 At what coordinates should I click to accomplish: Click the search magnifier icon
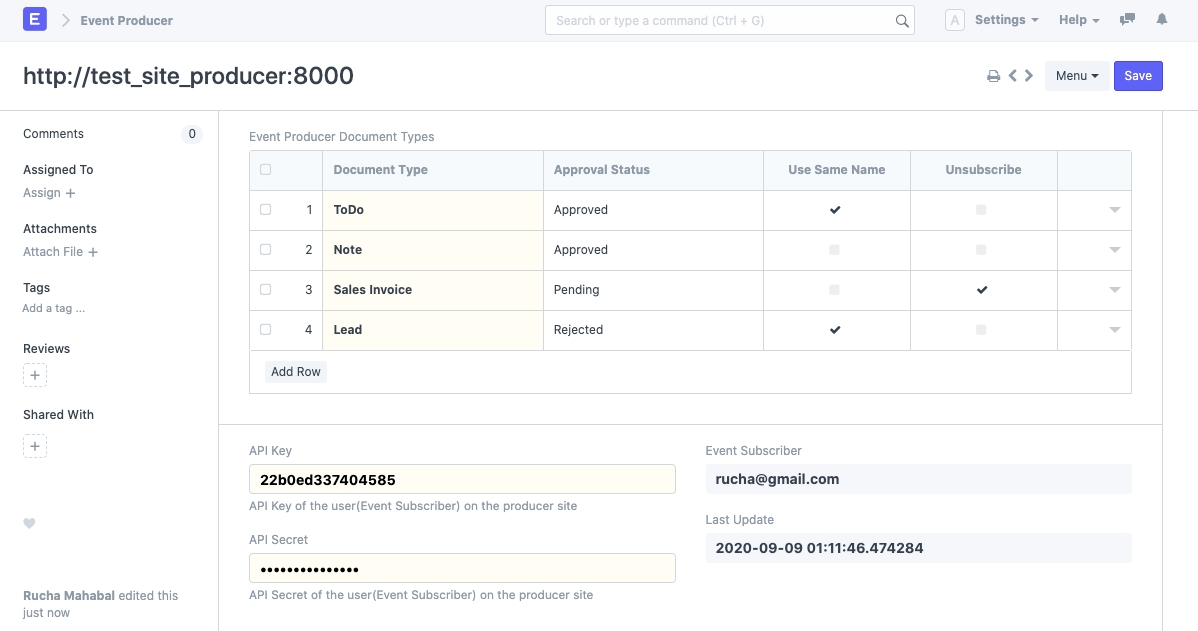(x=901, y=21)
